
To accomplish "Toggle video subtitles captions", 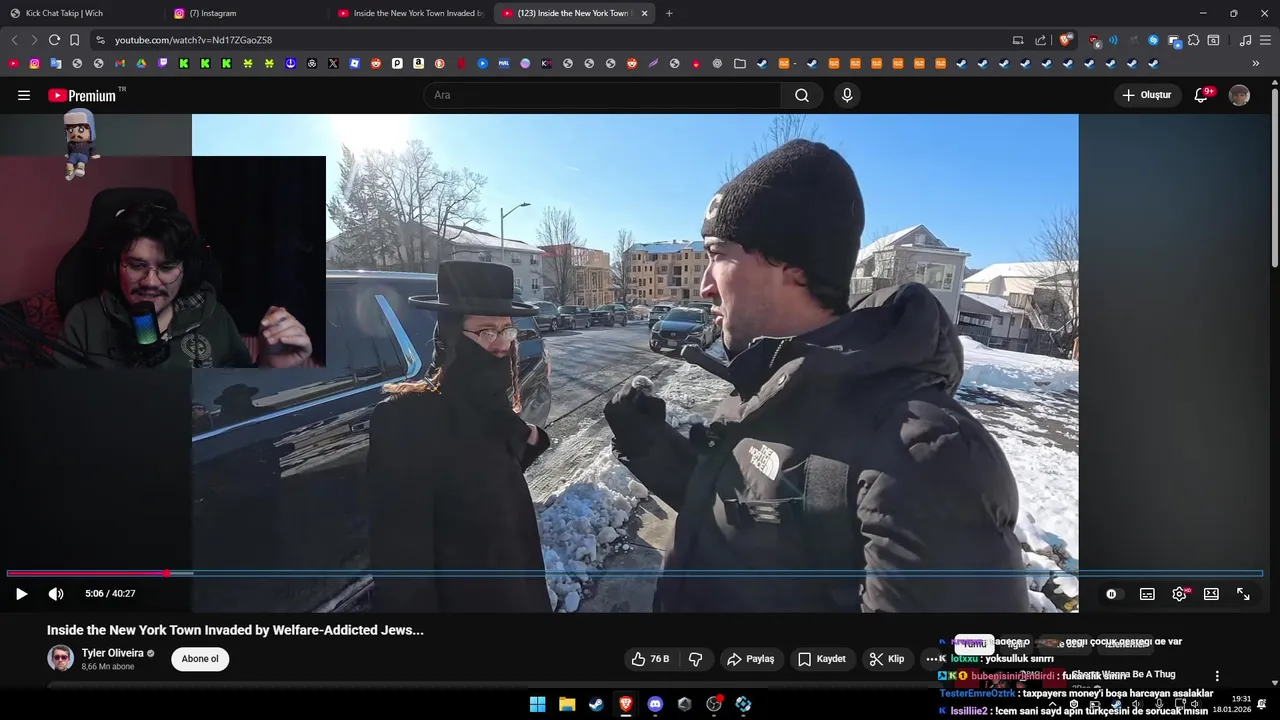I will (x=1147, y=594).
